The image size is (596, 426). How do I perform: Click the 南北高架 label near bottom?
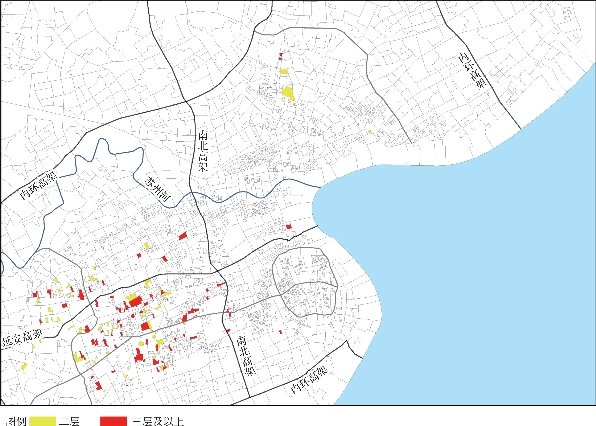coord(246,355)
